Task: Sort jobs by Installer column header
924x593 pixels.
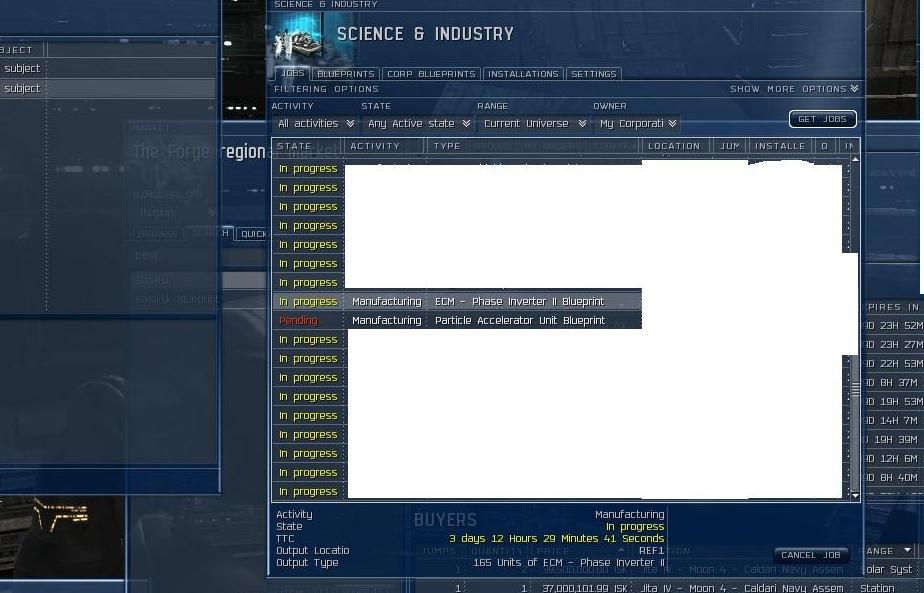Action: coord(780,146)
